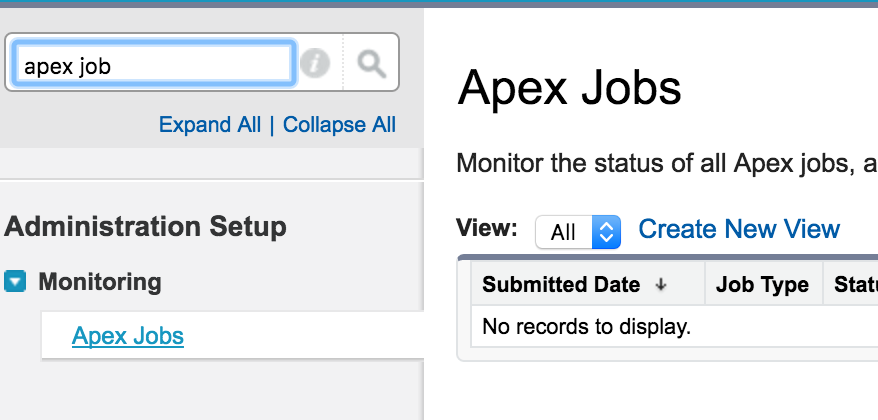Open Apex Jobs in the sidebar

128,335
